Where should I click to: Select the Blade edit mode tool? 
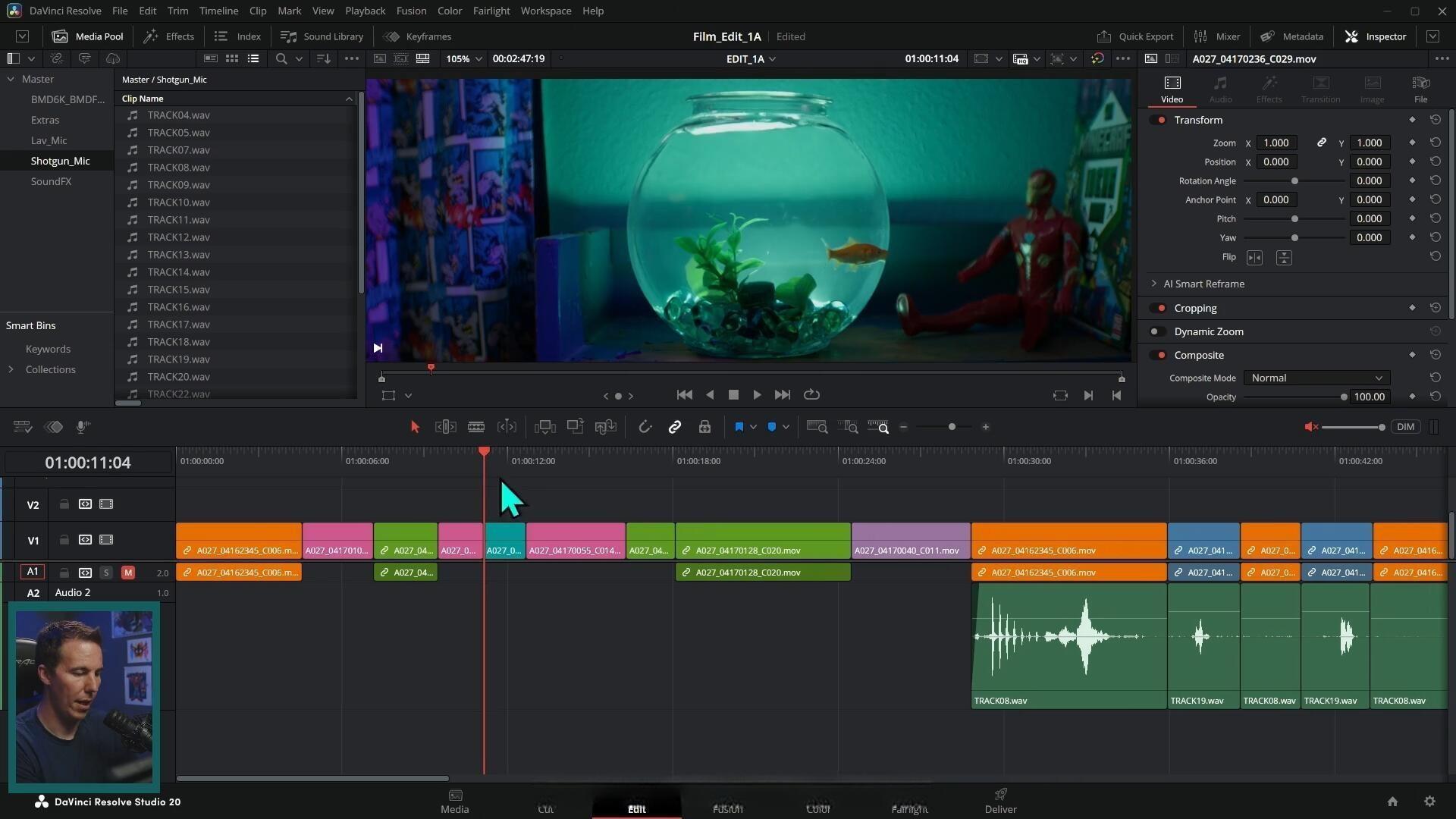click(475, 427)
